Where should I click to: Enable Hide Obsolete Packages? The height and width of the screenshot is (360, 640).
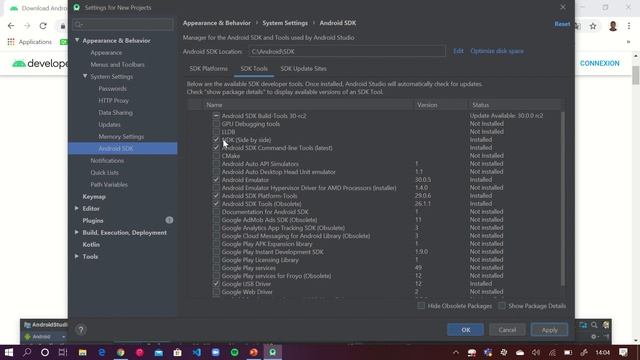click(421, 306)
